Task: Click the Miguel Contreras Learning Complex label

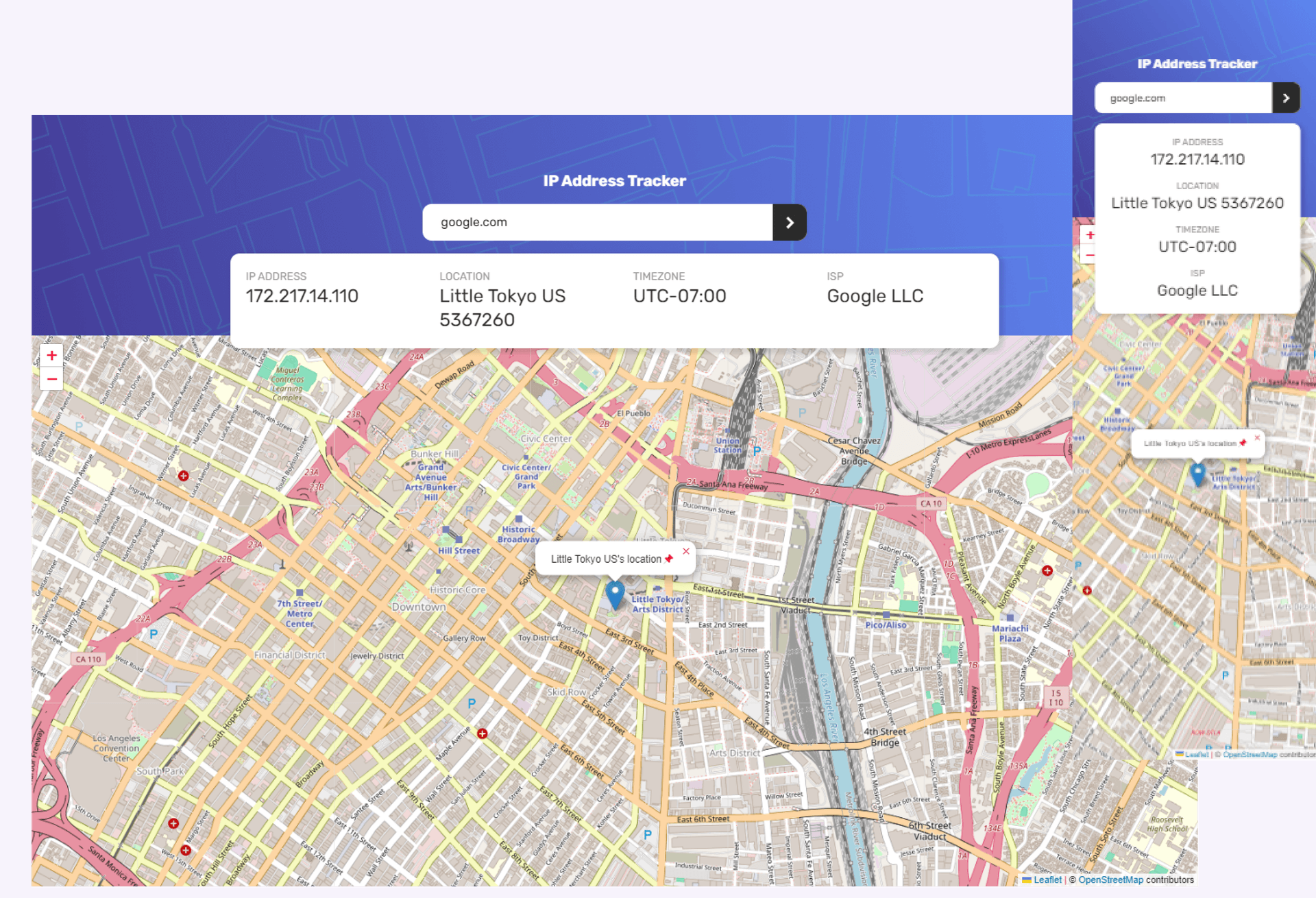Action: point(287,383)
